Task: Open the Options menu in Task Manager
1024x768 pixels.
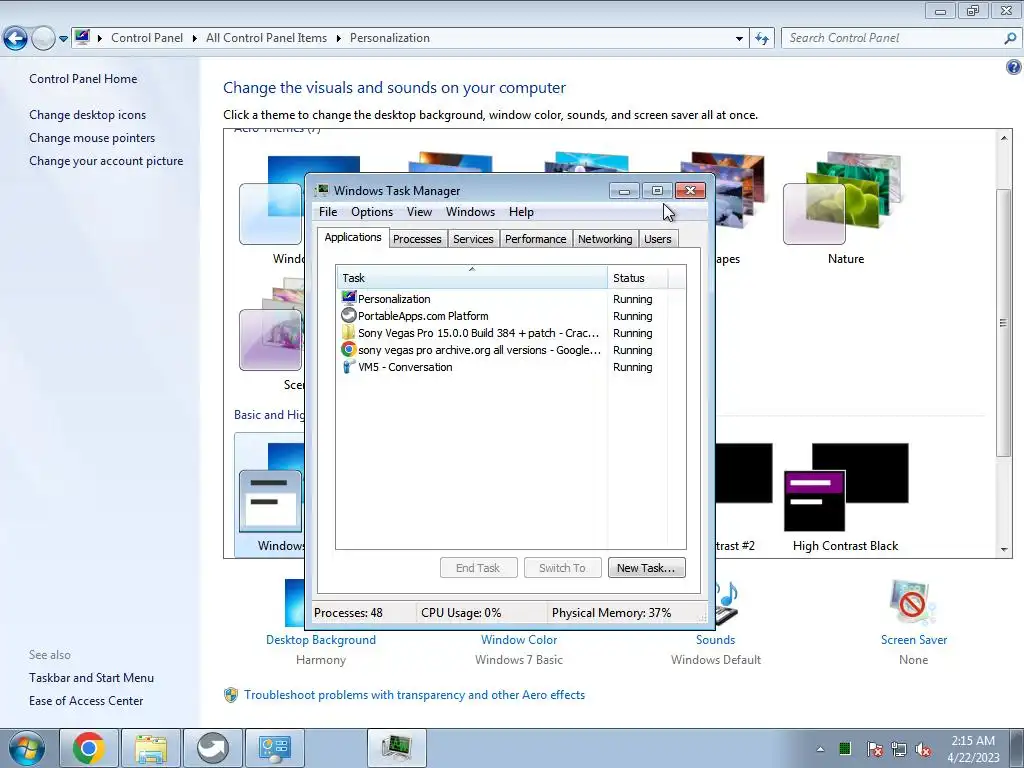Action: [372, 212]
